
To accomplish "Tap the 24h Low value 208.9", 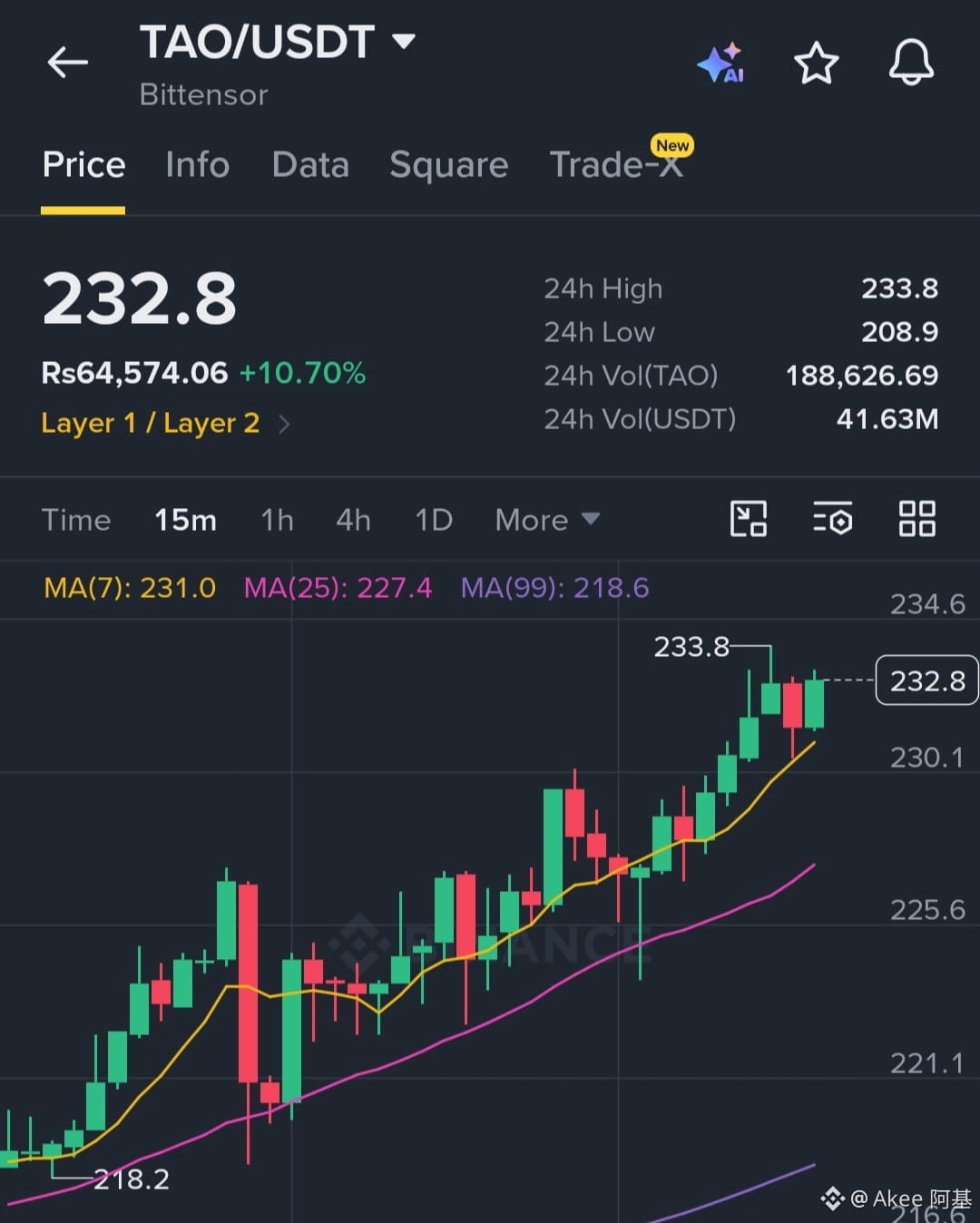I will tap(899, 332).
